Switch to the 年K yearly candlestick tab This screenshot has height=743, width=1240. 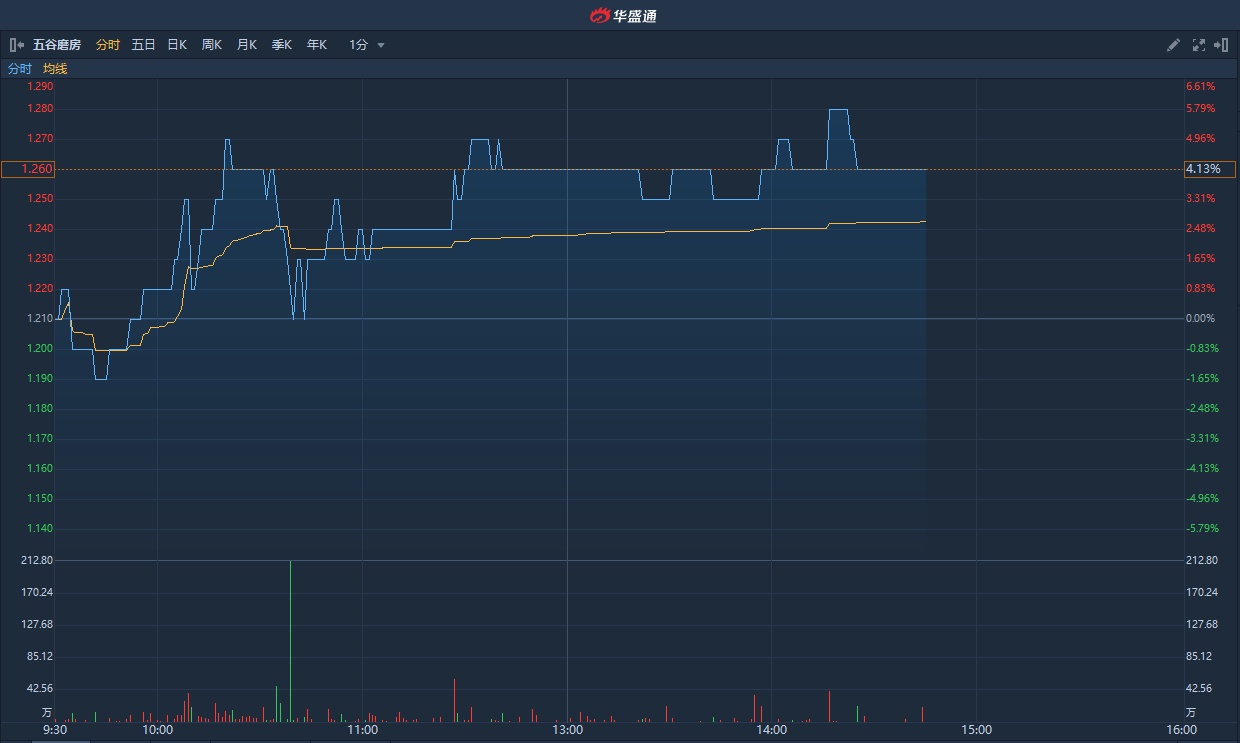[316, 45]
